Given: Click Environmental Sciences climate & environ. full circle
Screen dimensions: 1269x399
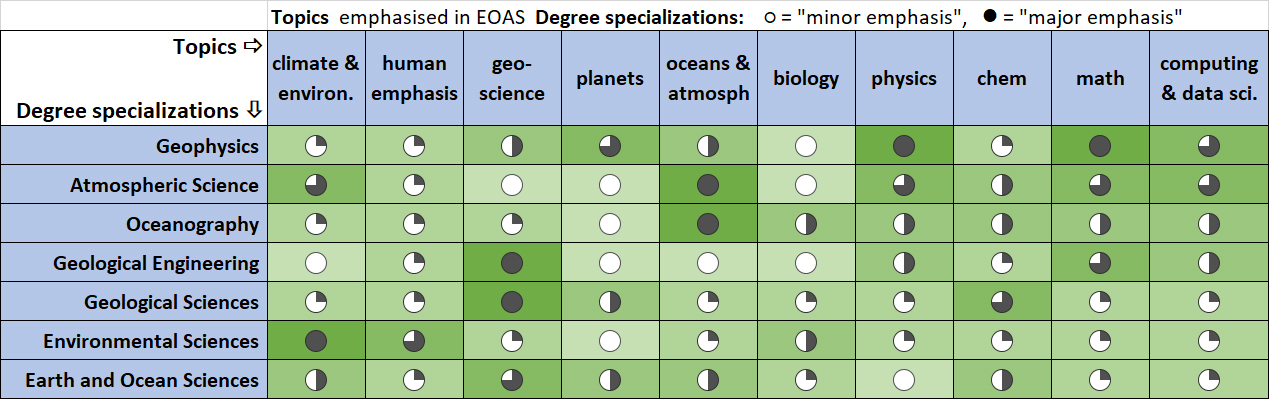Looking at the screenshot, I should pos(316,341).
